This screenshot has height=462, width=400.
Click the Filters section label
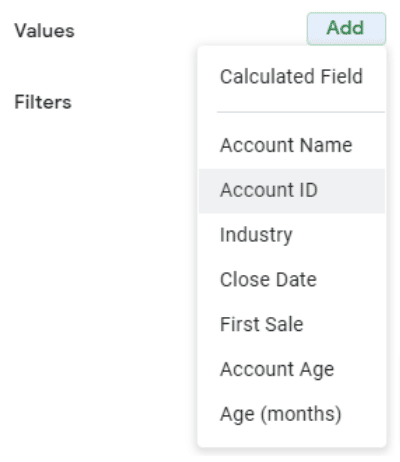click(x=43, y=102)
